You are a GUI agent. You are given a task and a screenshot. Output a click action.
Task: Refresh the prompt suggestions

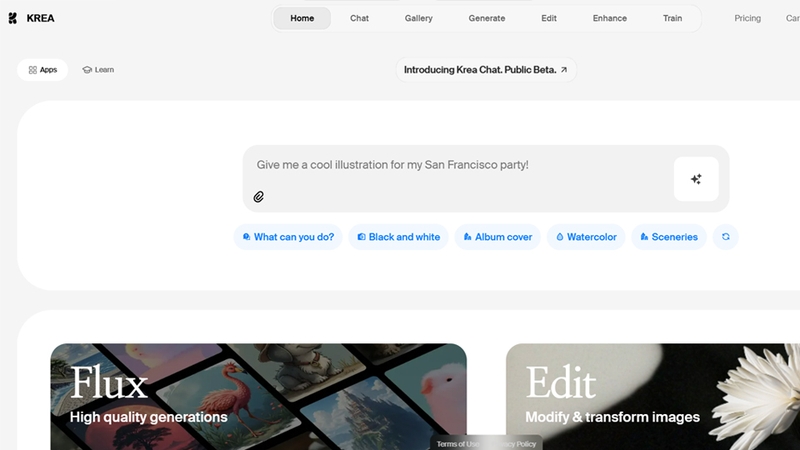[726, 237]
